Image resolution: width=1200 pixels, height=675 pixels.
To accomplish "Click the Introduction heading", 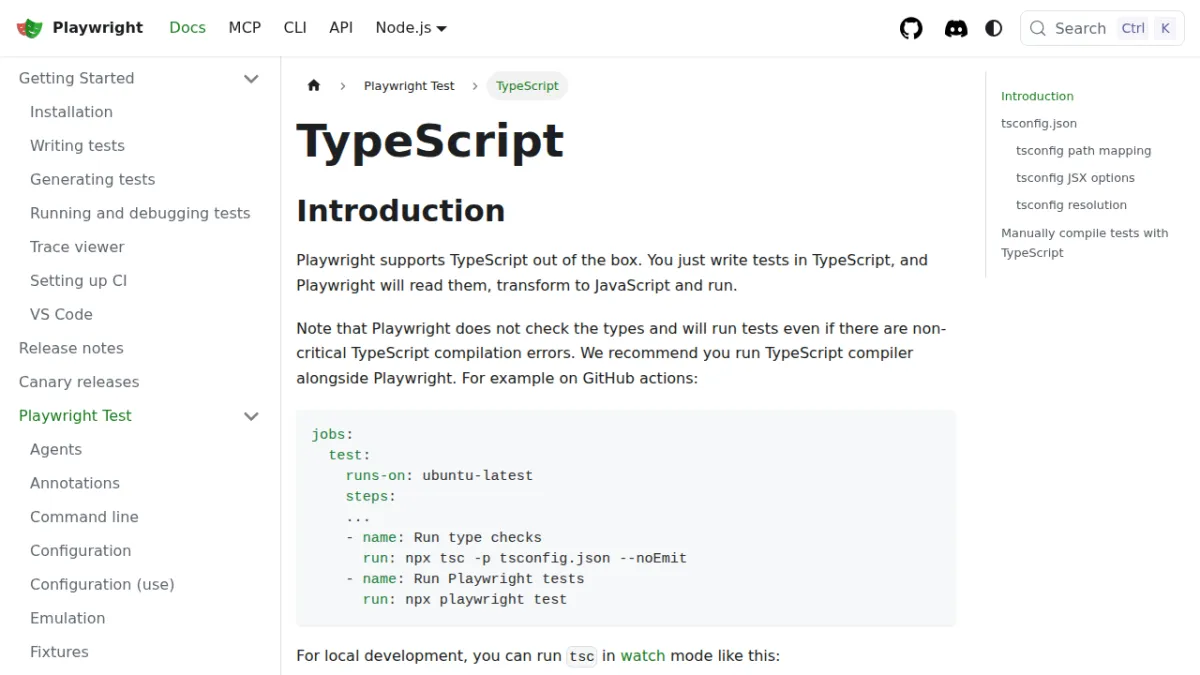I will [x=400, y=211].
